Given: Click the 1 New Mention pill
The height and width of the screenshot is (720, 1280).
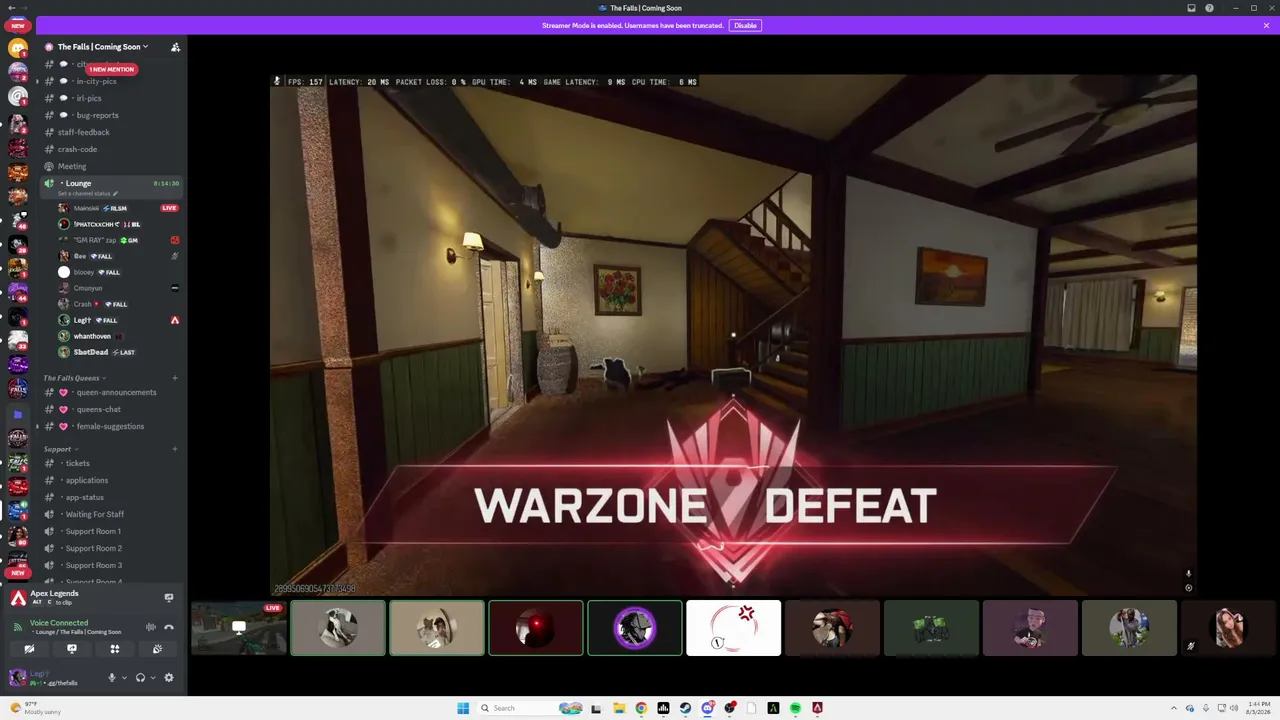Looking at the screenshot, I should (111, 69).
